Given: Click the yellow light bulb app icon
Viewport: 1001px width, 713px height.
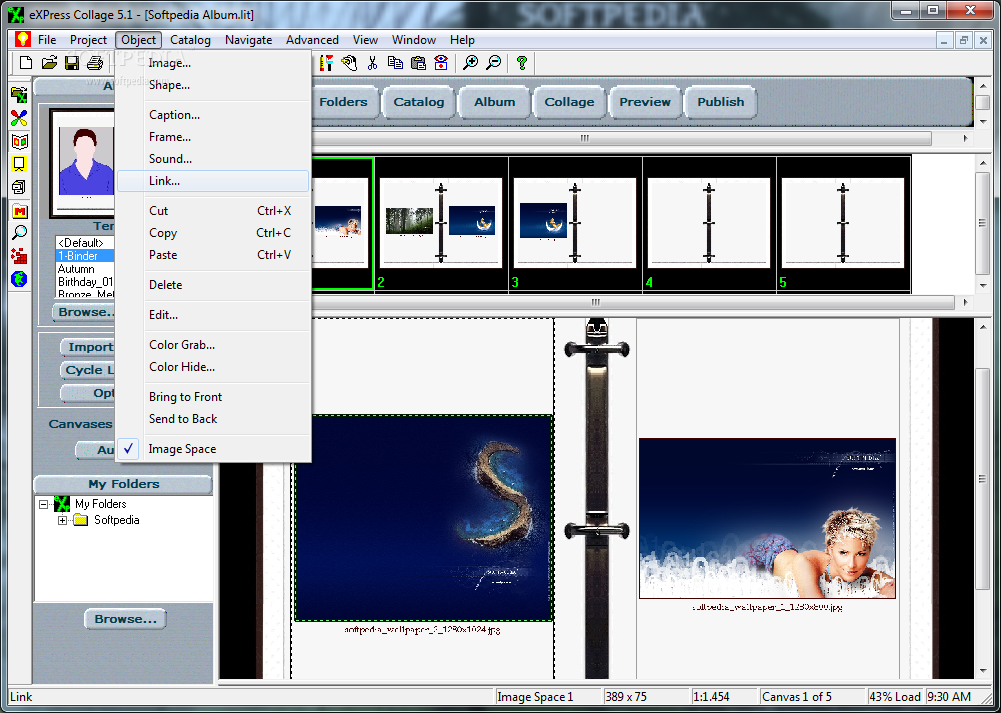Looking at the screenshot, I should [x=23, y=40].
